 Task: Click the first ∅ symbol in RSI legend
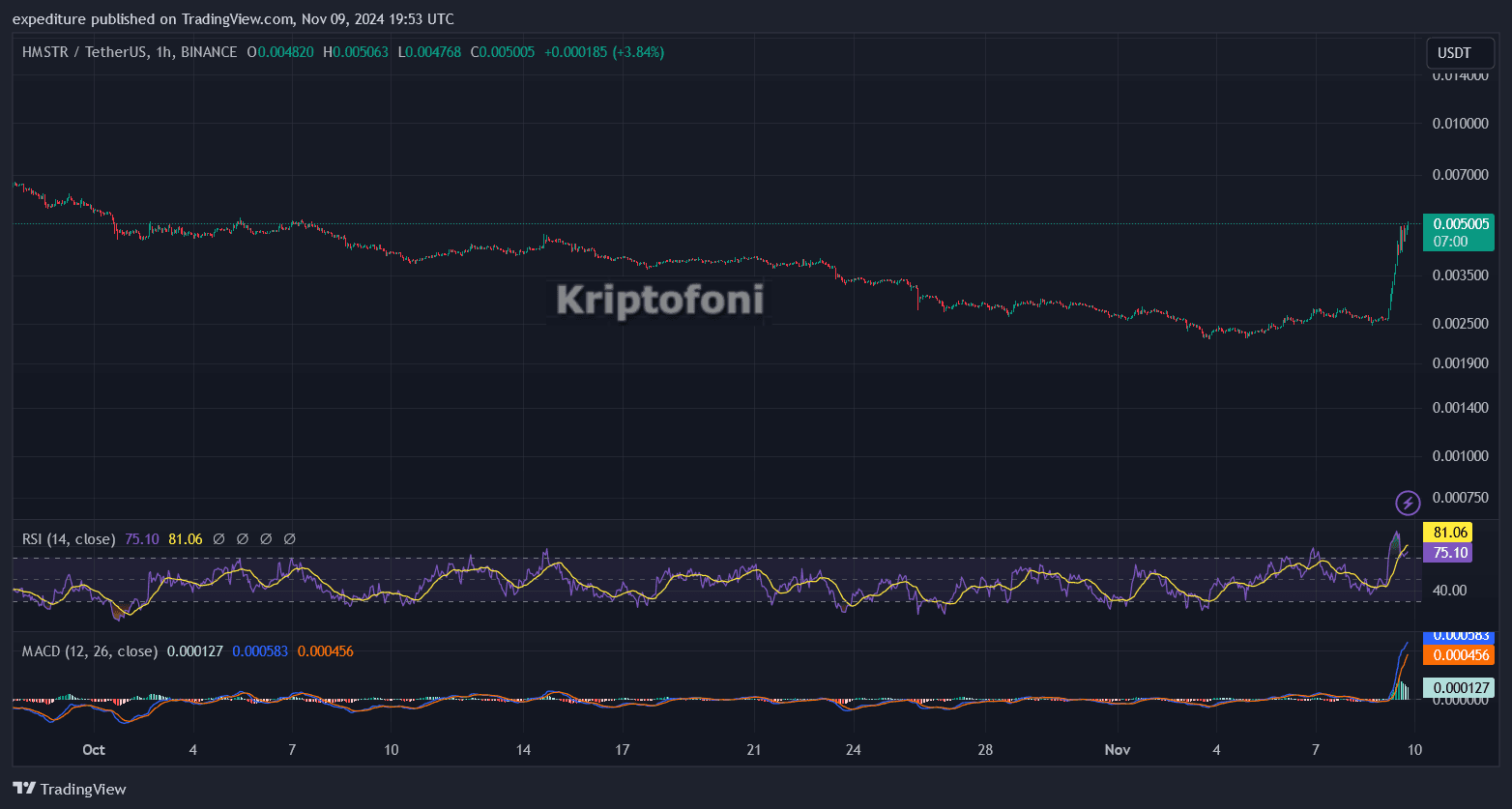pyautogui.click(x=219, y=539)
